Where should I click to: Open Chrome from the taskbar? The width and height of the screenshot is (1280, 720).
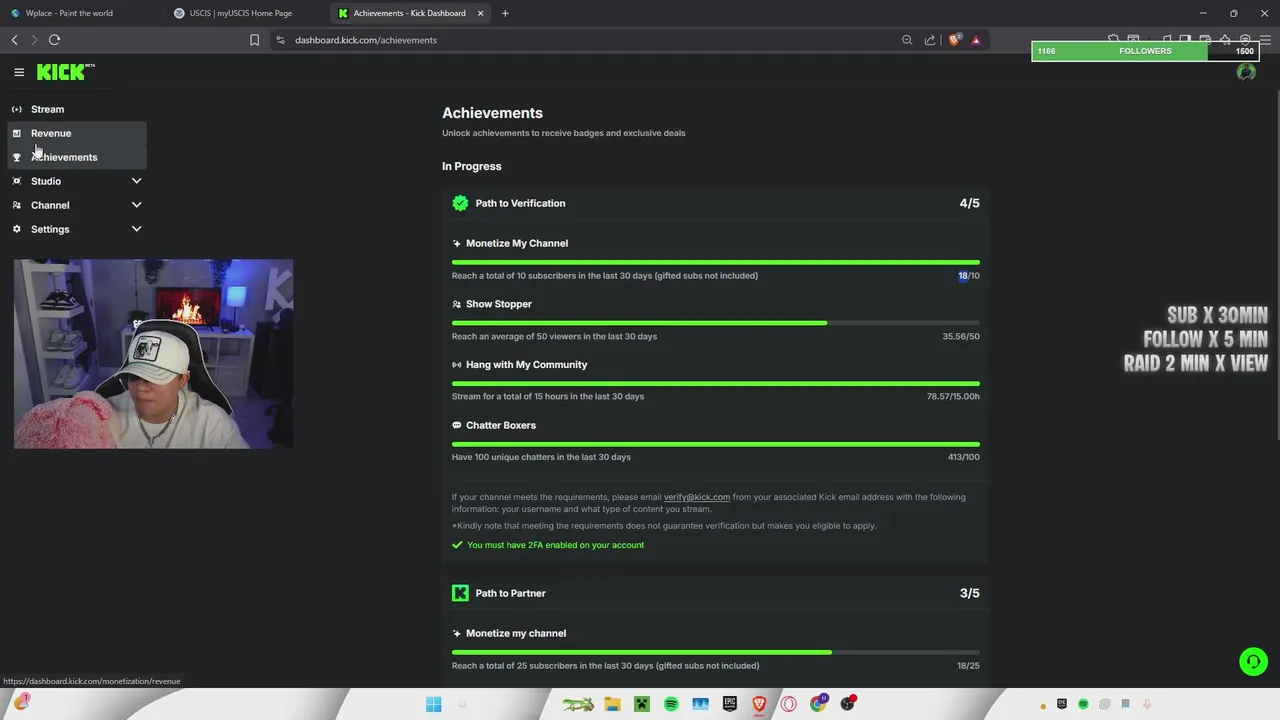click(818, 704)
